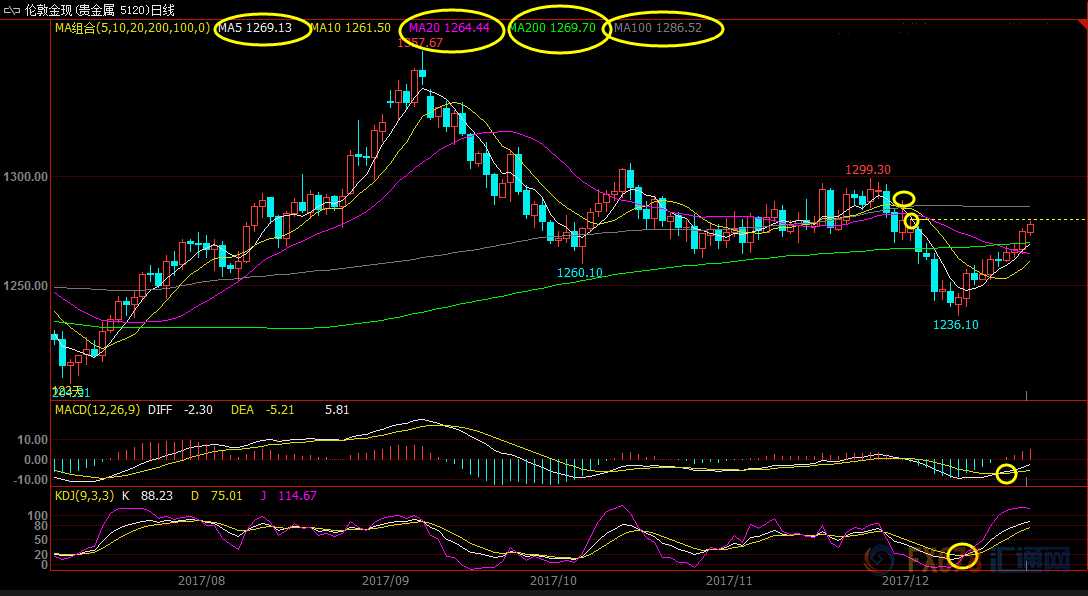Click the 1260.10 low price annotation
The width and height of the screenshot is (1088, 596).
[580, 273]
